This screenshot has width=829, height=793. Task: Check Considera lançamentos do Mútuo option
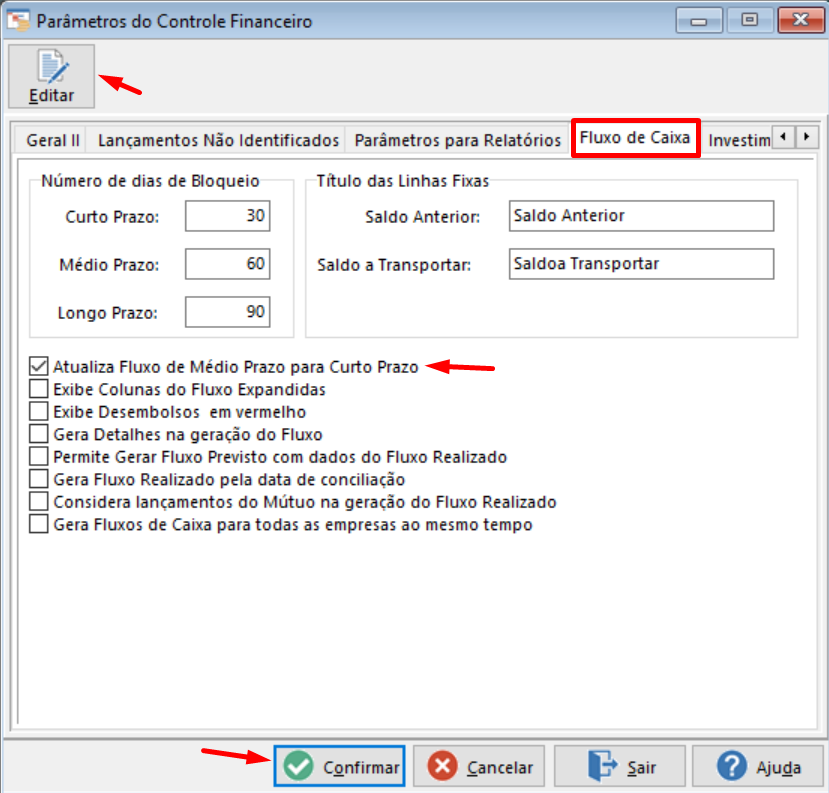(39, 501)
